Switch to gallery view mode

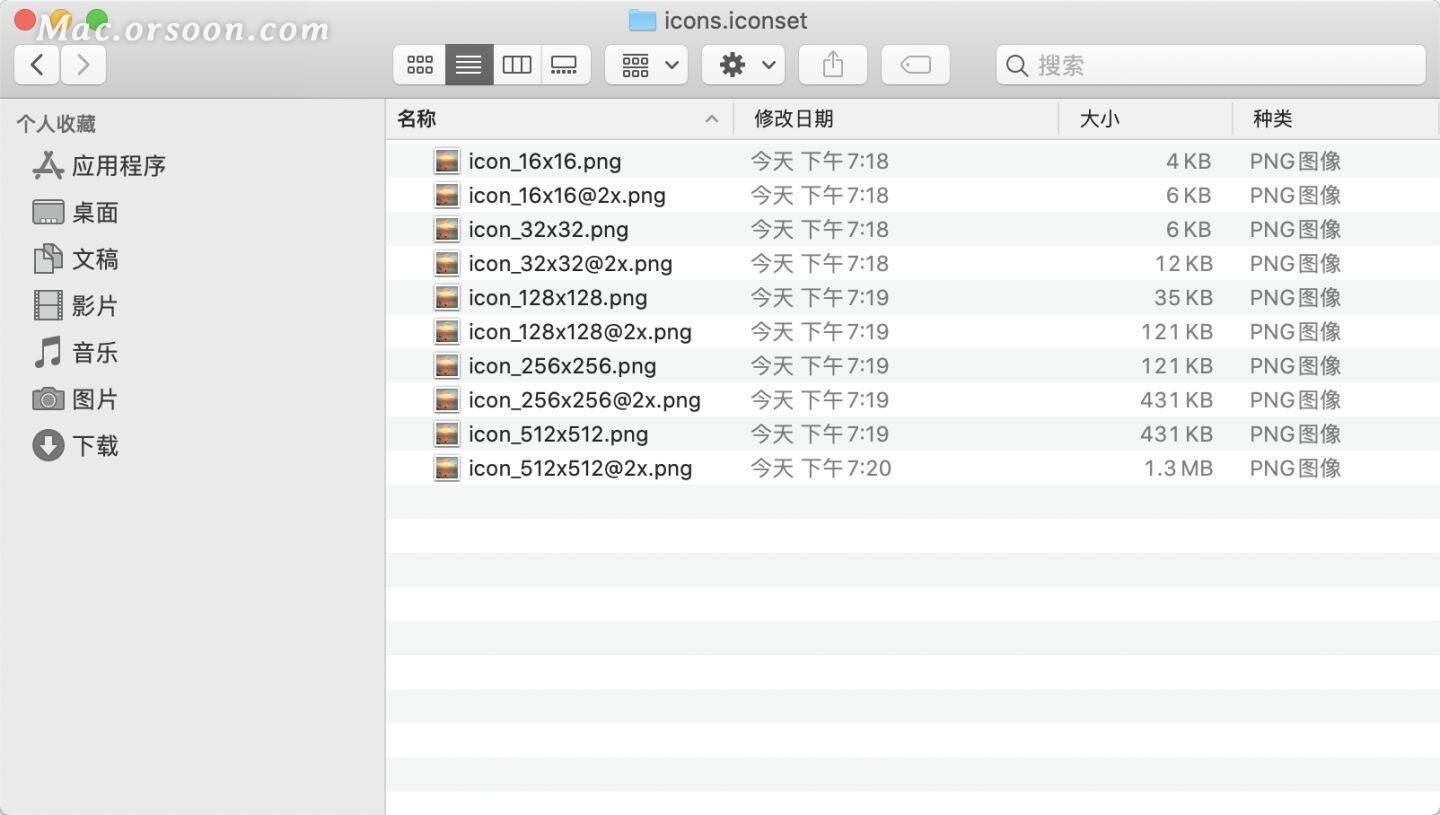(564, 64)
